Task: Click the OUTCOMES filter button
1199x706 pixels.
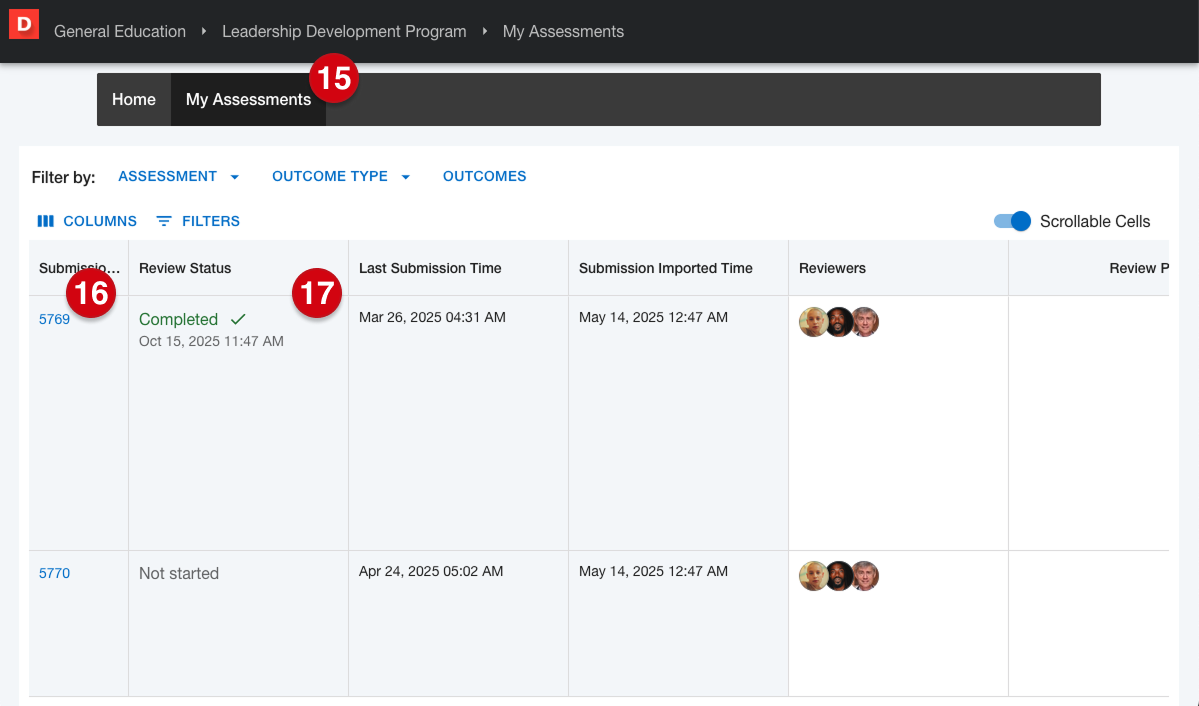Action: pyautogui.click(x=485, y=177)
